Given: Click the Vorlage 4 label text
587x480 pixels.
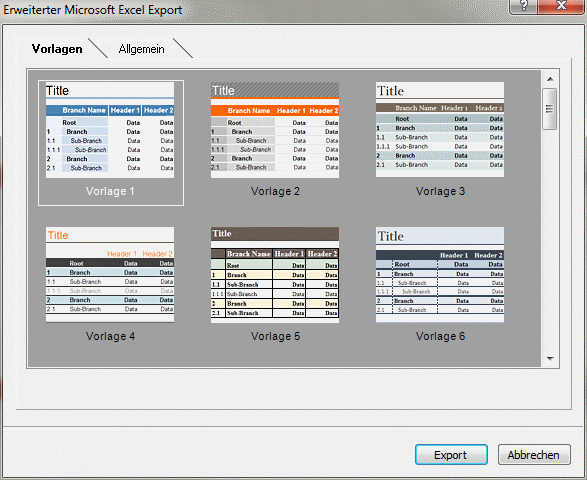Looking at the screenshot, I should tap(110, 336).
